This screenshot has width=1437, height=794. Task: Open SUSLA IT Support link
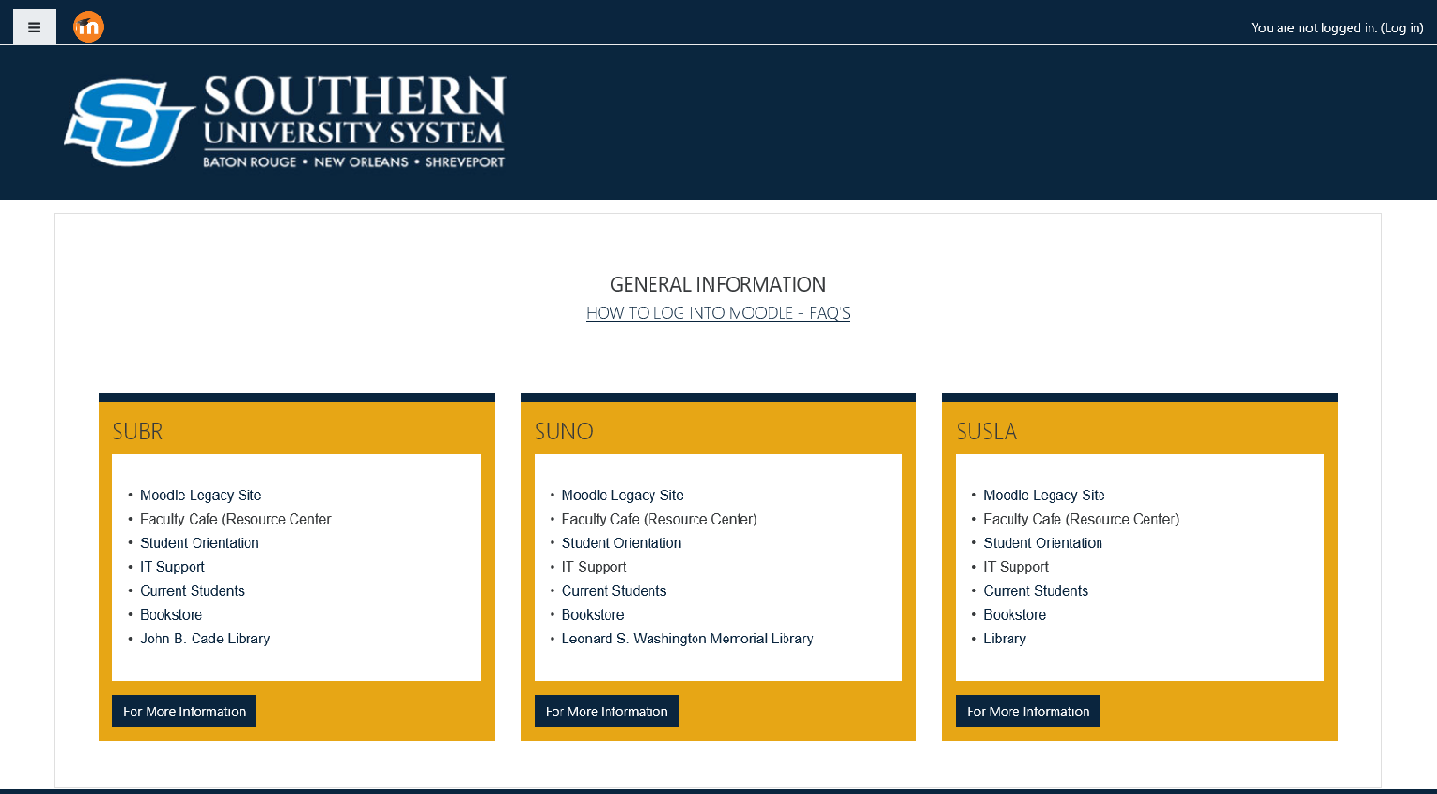tap(1016, 567)
